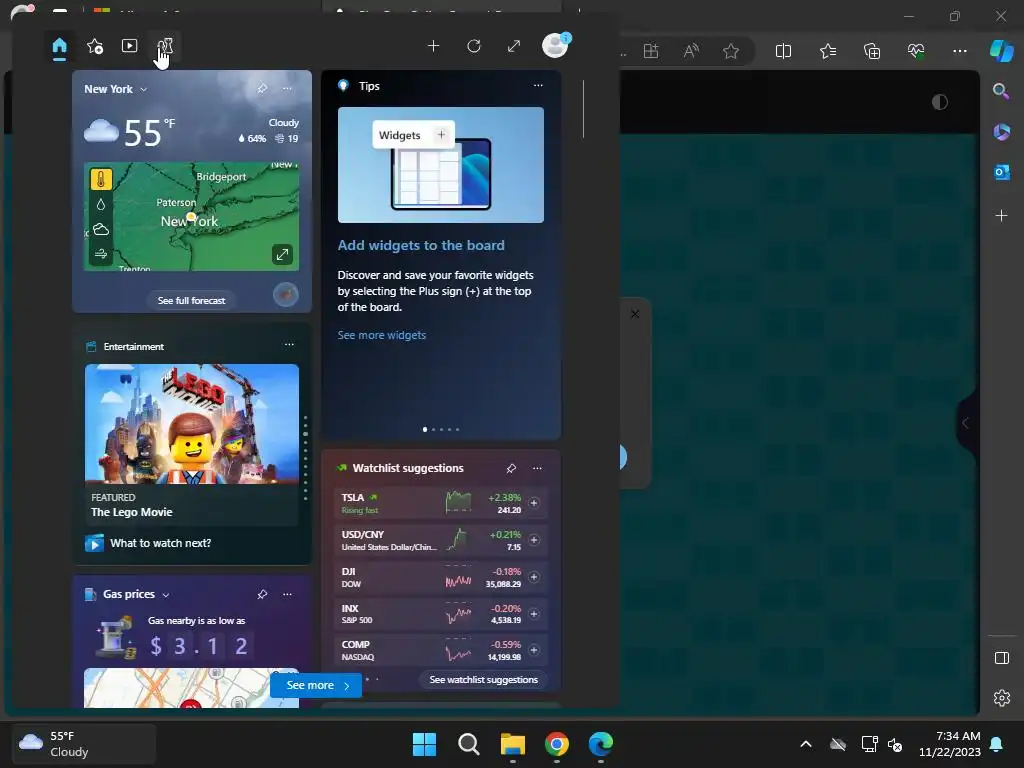Click See more widgets link

[381, 335]
